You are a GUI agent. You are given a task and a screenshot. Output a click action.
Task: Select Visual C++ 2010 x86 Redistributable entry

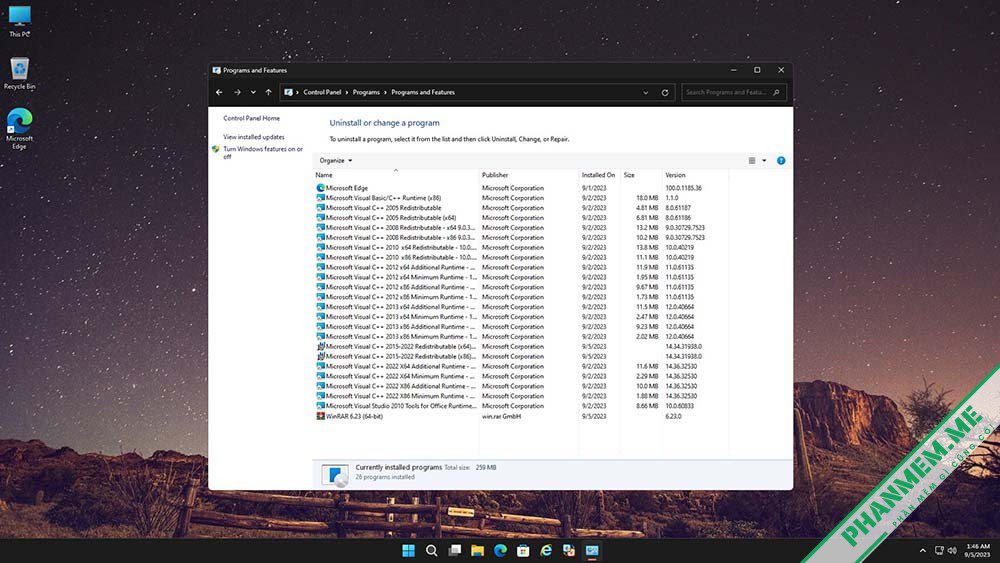tap(522, 258)
